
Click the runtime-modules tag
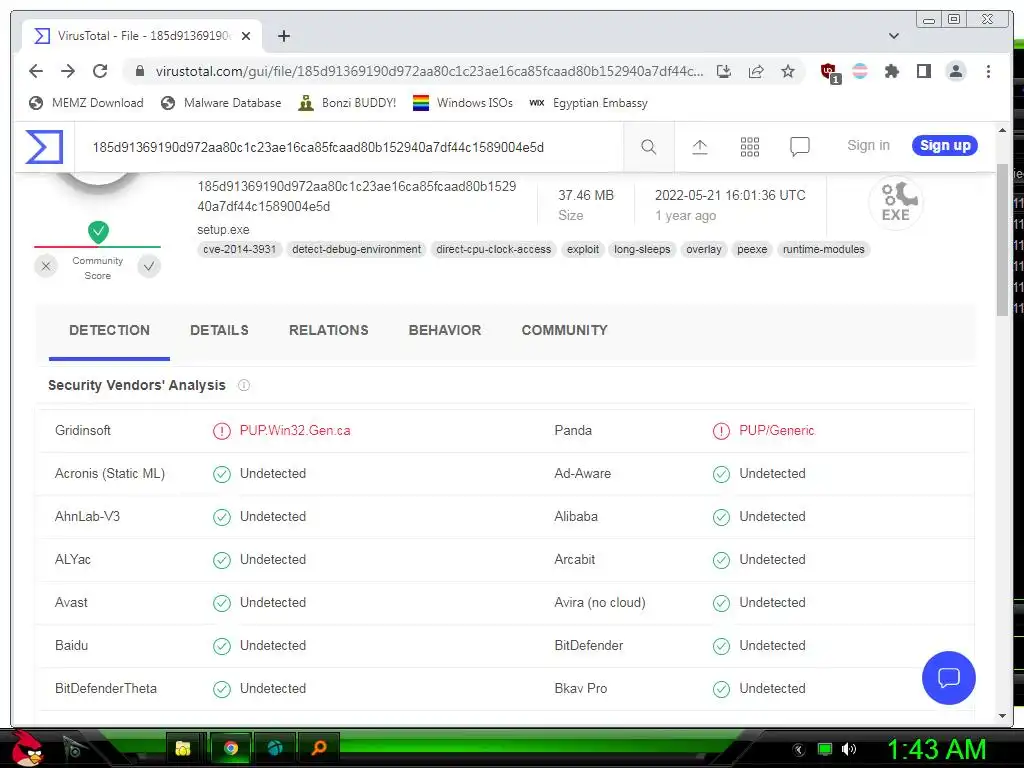click(x=824, y=249)
